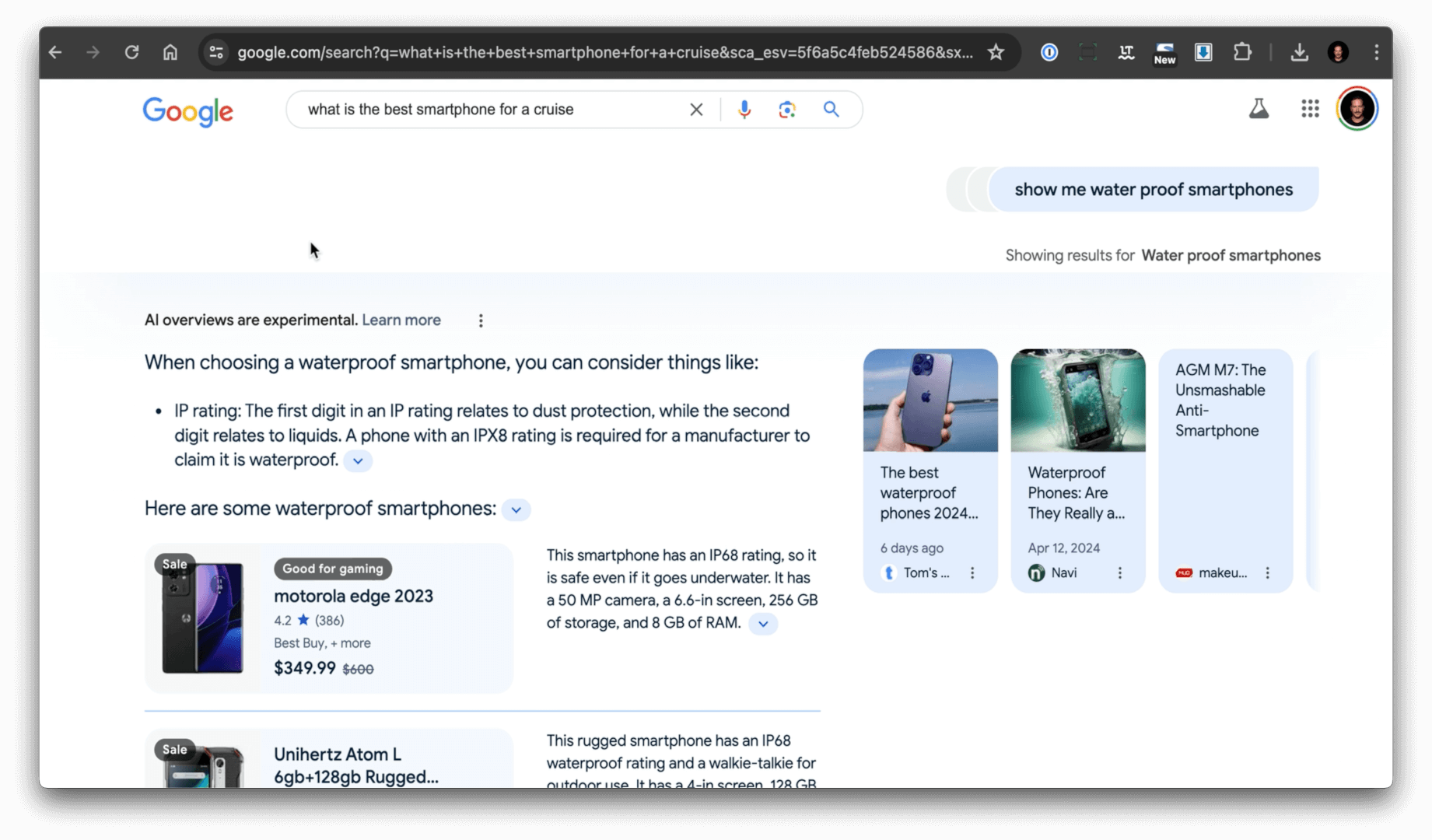Submit search with the magnifier icon

pyautogui.click(x=832, y=110)
